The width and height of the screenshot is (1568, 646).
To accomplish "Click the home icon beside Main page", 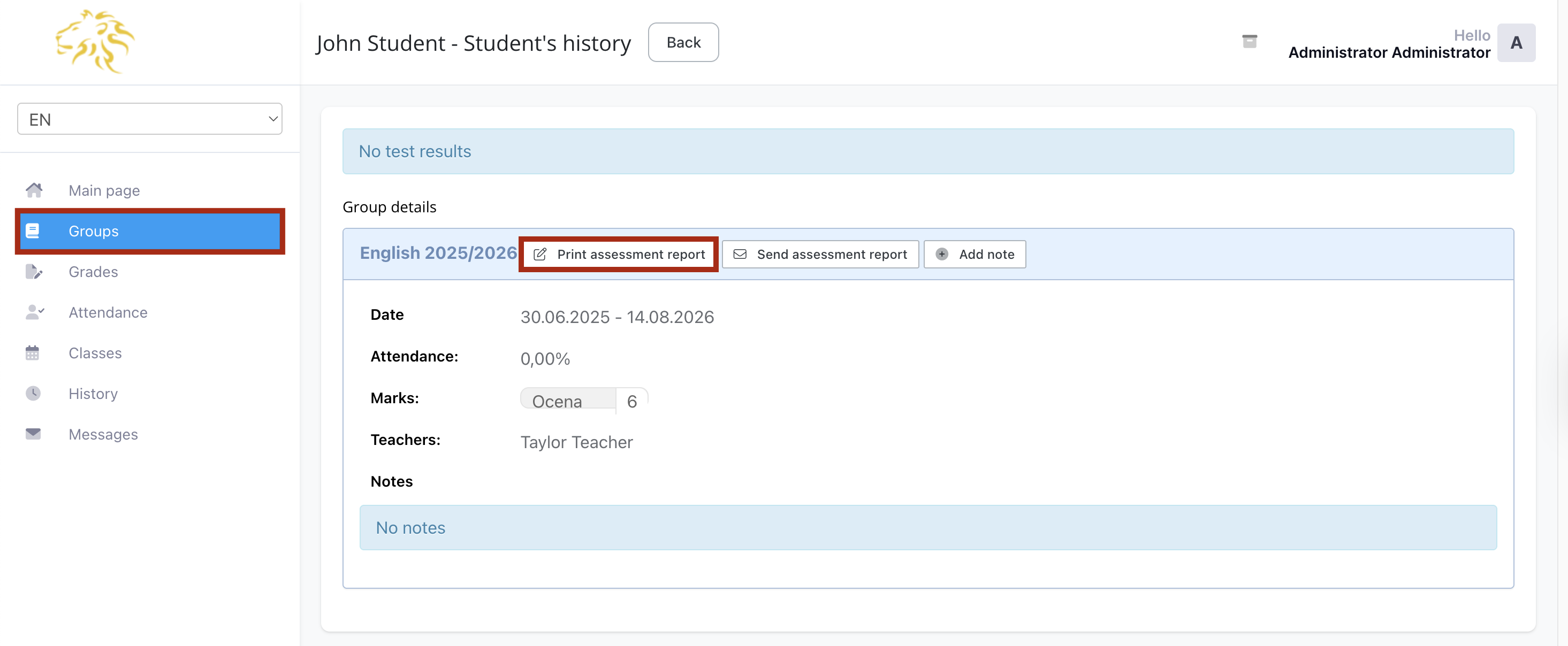I will [x=34, y=190].
